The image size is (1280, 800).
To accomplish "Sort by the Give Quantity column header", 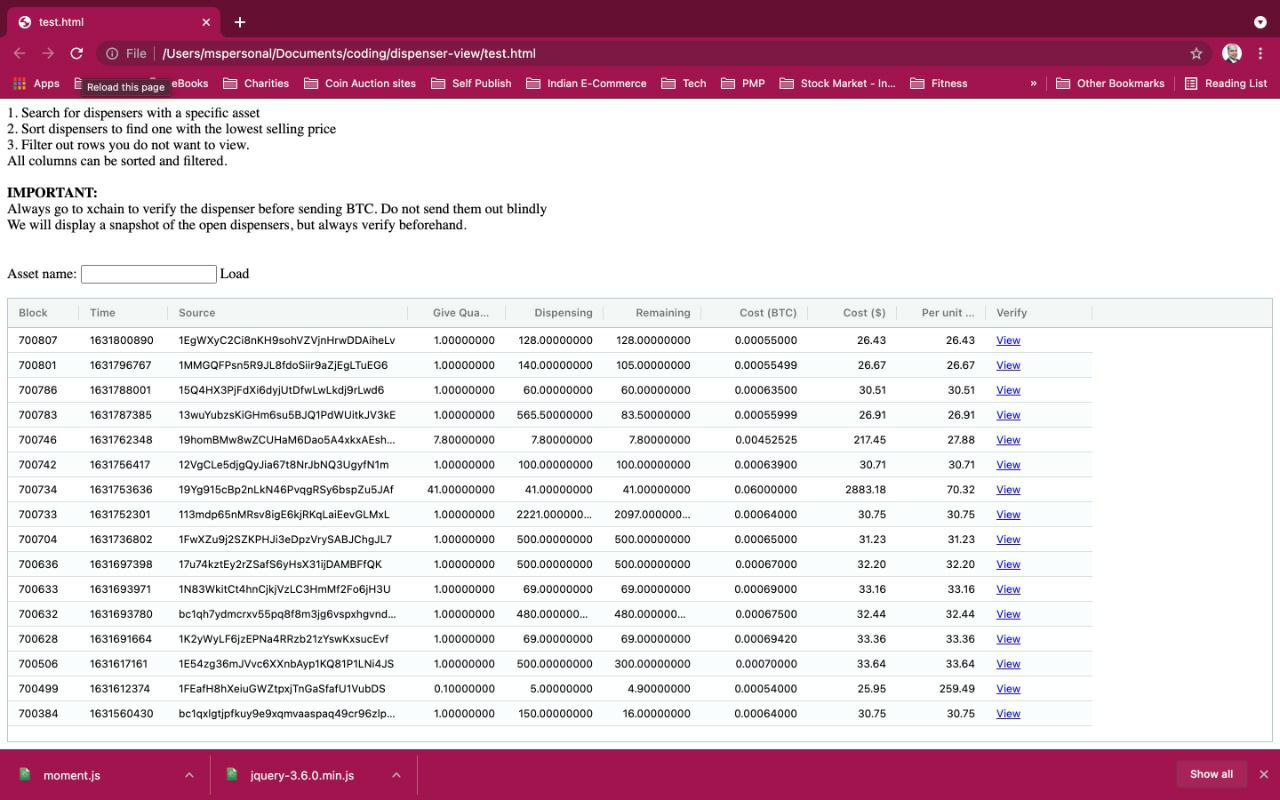I will pos(461,313).
